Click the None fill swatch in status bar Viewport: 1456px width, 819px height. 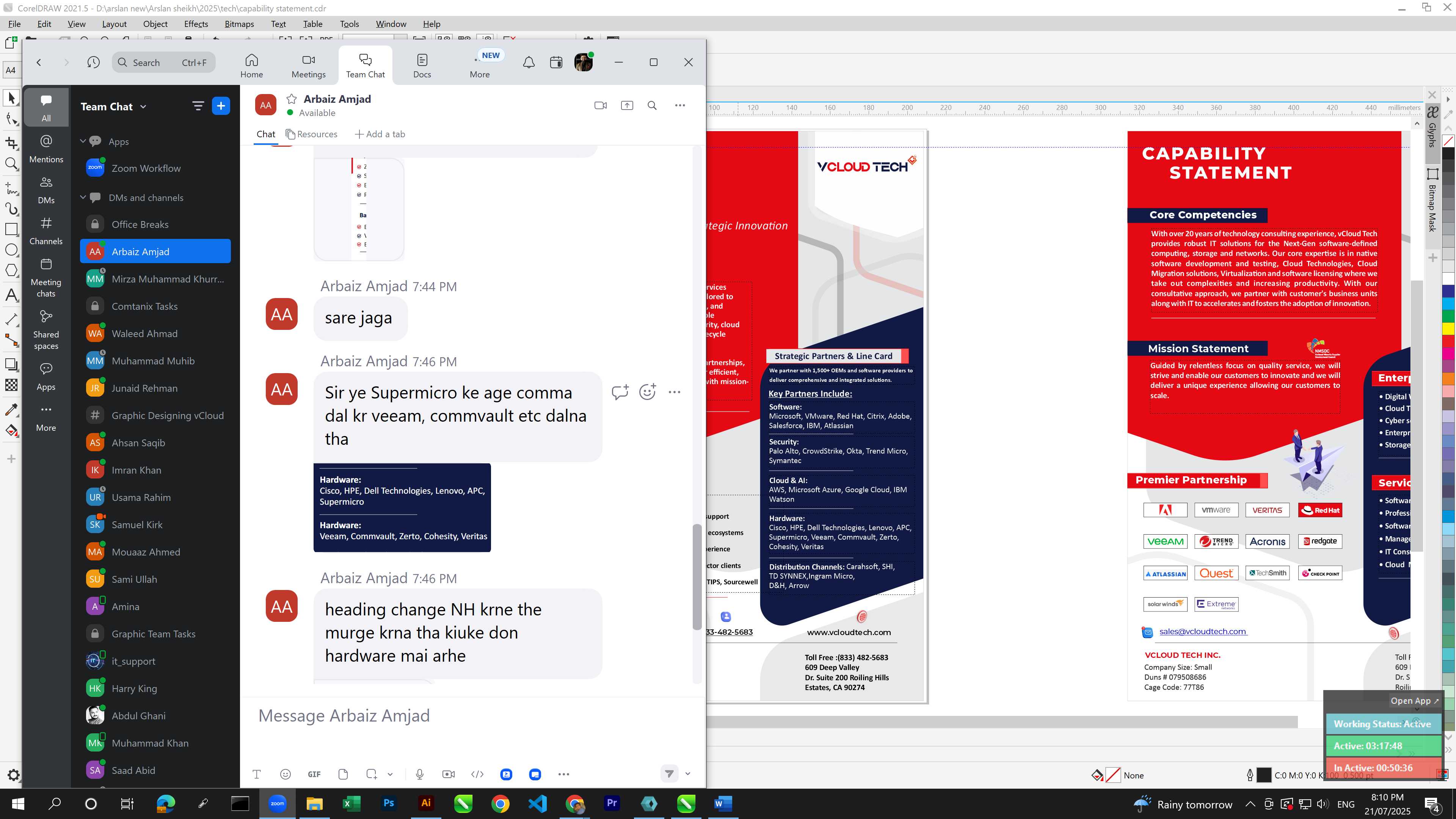point(1113,775)
